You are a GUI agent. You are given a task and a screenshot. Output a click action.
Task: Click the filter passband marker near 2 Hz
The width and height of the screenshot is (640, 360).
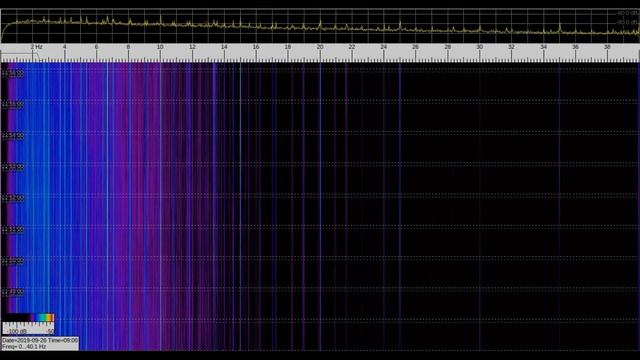[x=21, y=56]
